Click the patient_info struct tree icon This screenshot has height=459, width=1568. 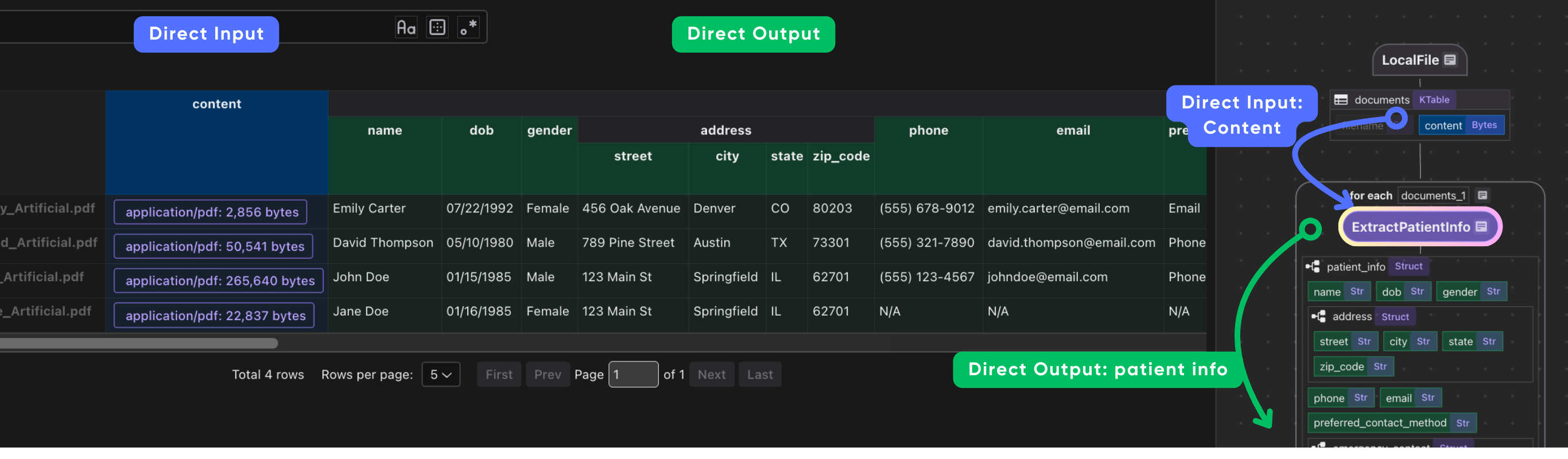pos(1313,267)
